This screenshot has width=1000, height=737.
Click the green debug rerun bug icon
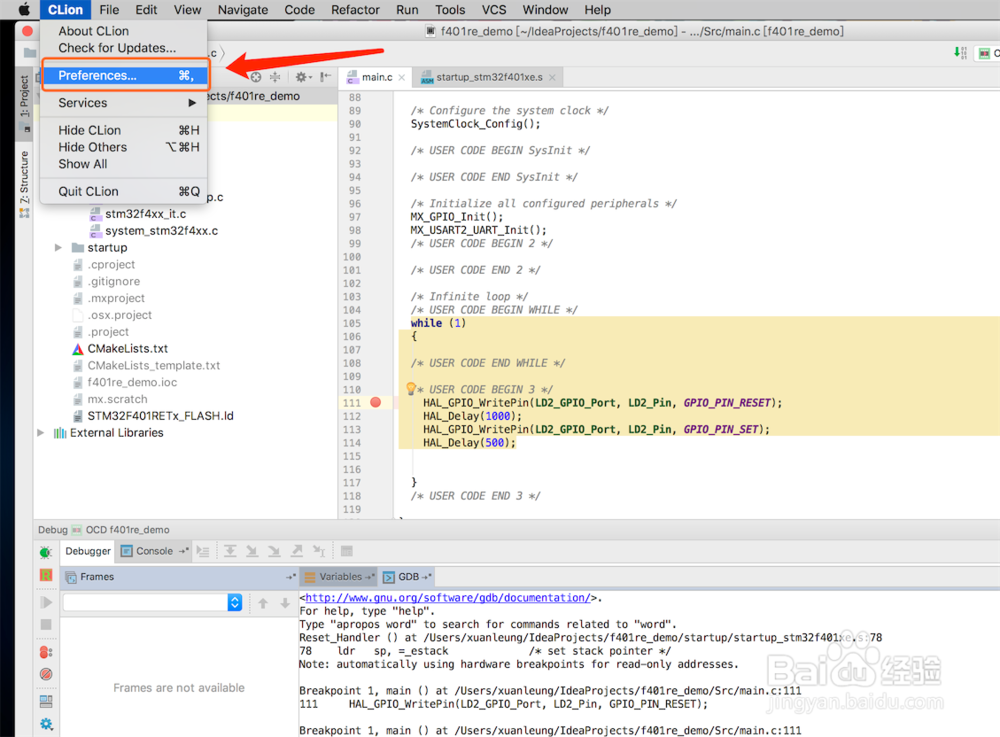click(x=46, y=552)
